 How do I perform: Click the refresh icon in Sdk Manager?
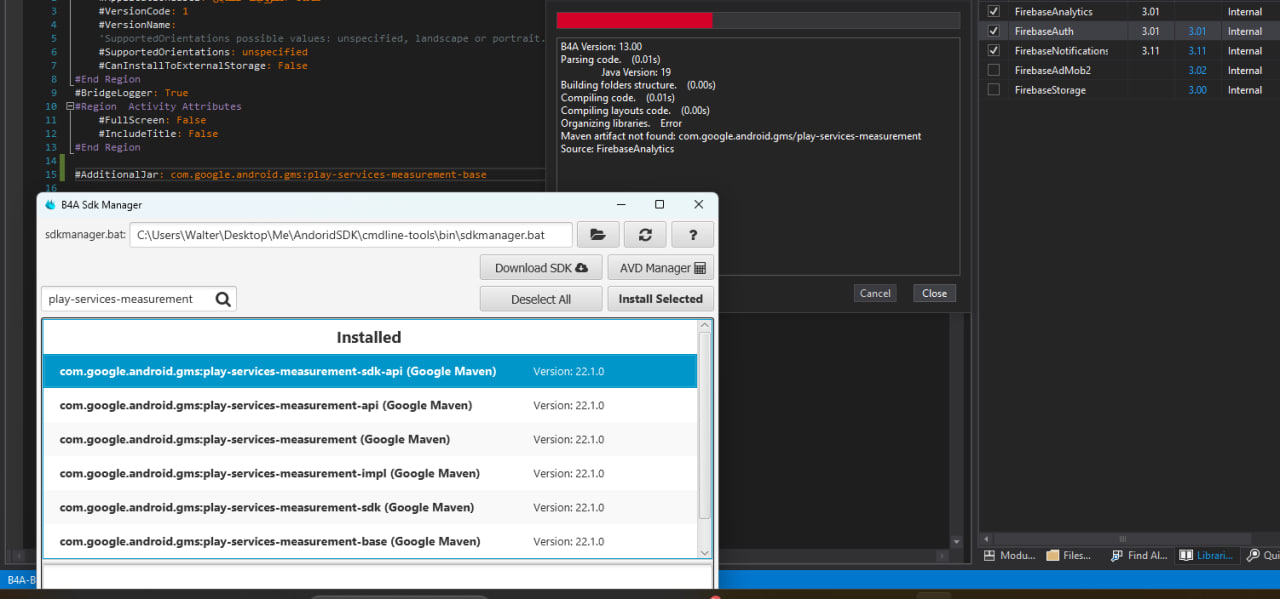point(645,234)
